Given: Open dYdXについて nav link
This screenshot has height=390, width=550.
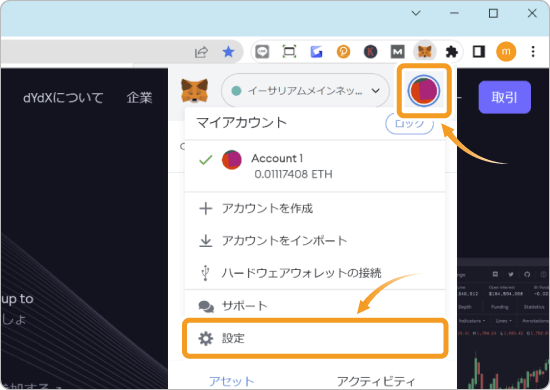Looking at the screenshot, I should tap(63, 98).
